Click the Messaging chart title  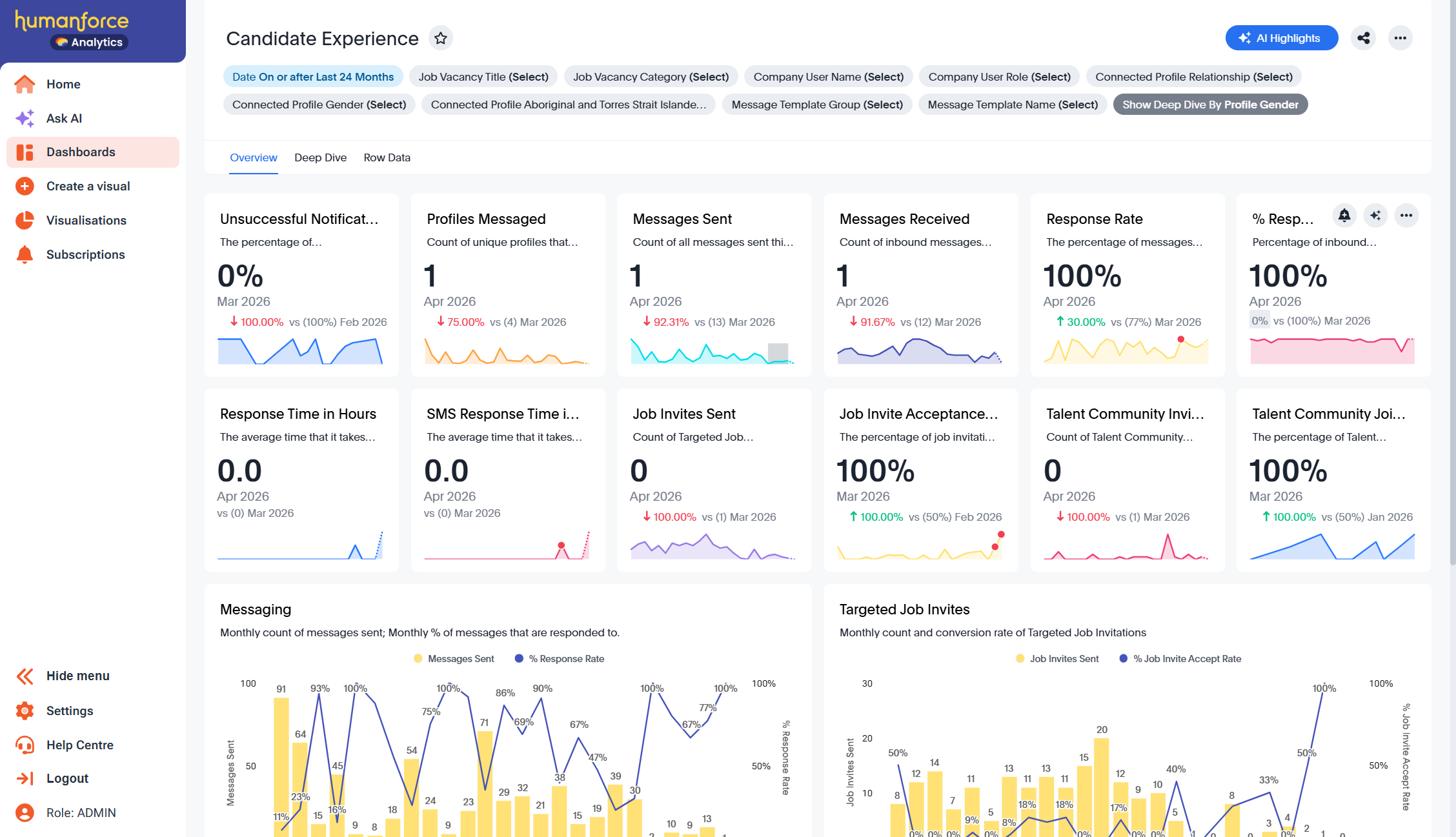(256, 610)
